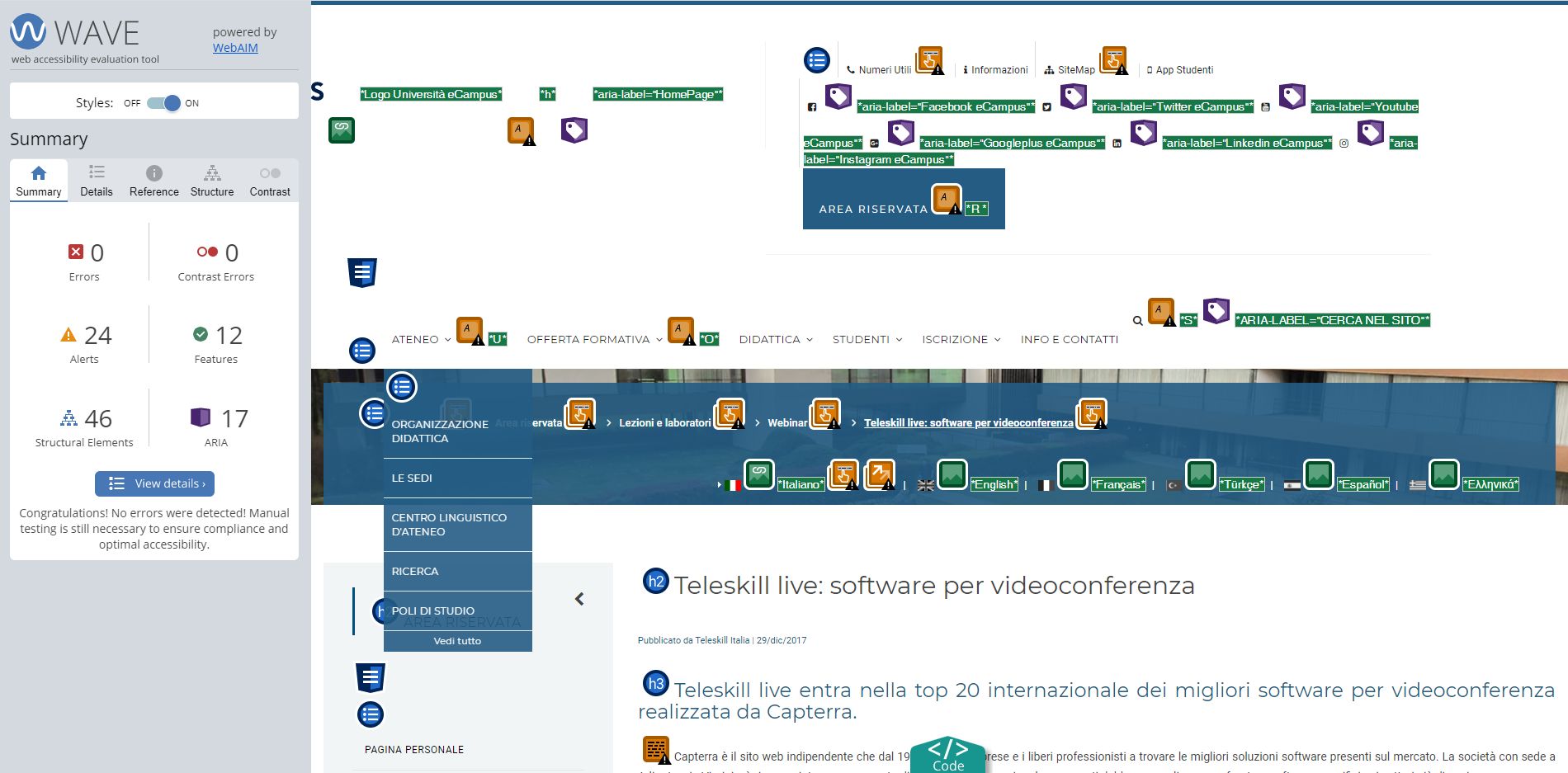Screen dimensions: 1568x773
Task: Click the Features green checkmark icon
Action: click(x=201, y=334)
